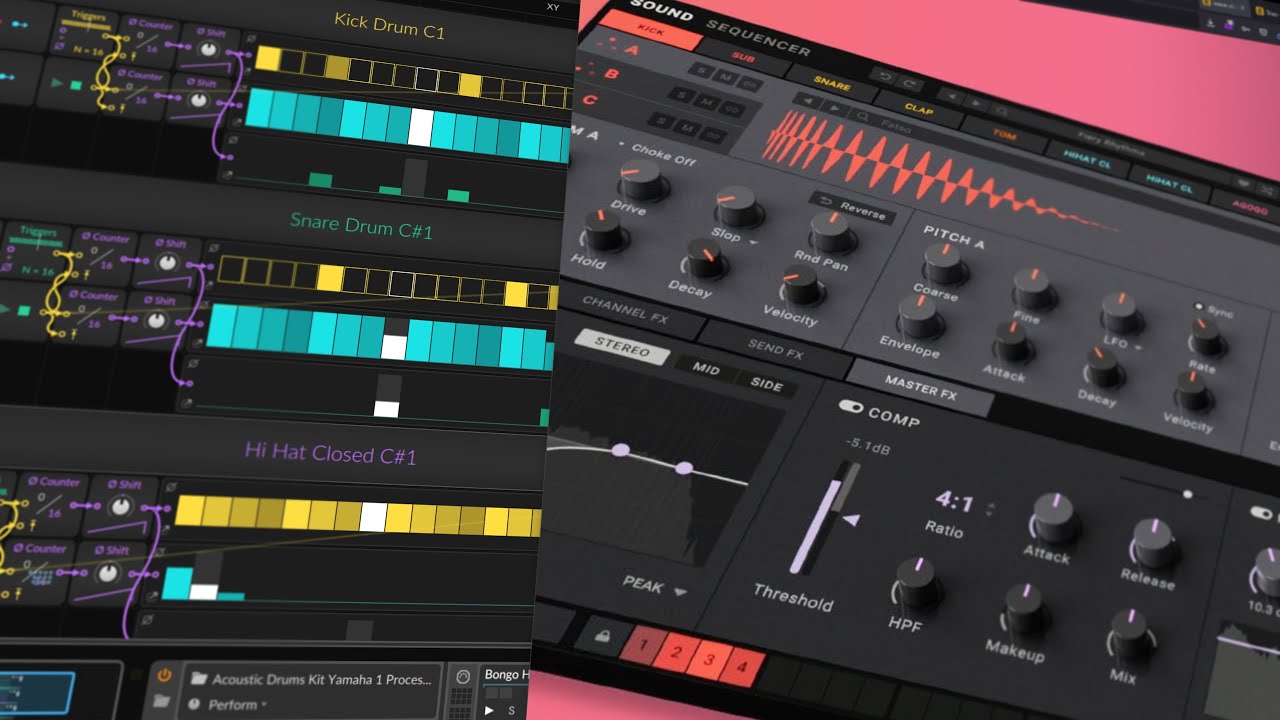The height and width of the screenshot is (720, 1280).
Task: Select the Fine pitch knob
Action: tap(1035, 288)
